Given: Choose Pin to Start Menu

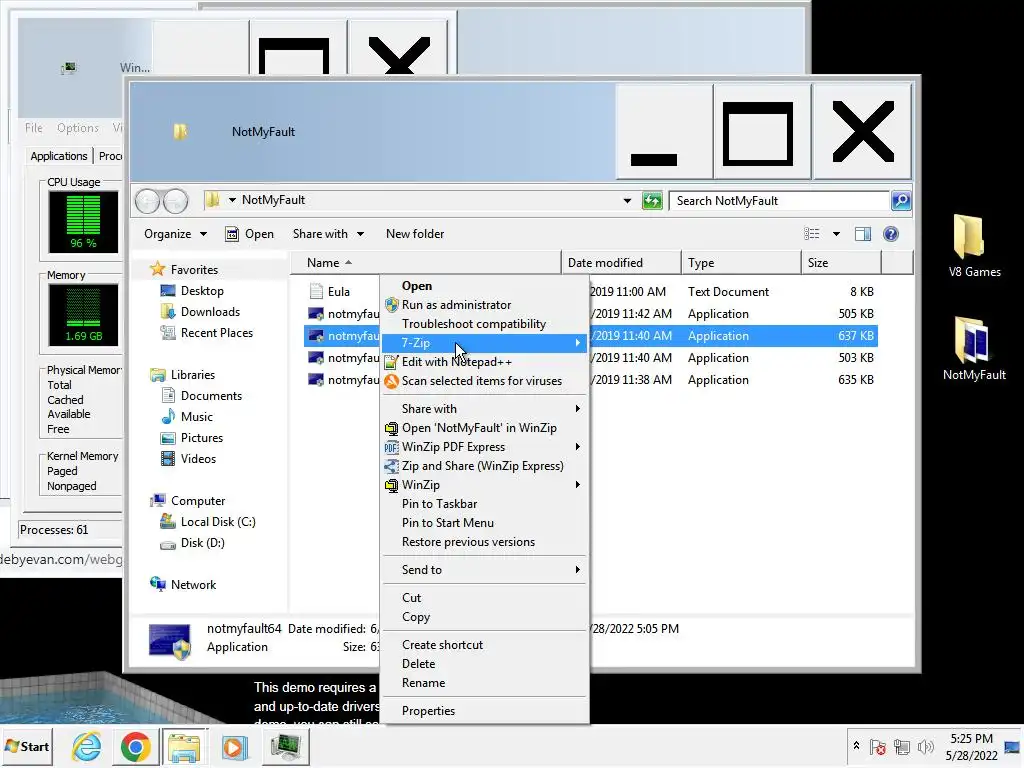Looking at the screenshot, I should coord(484,522).
